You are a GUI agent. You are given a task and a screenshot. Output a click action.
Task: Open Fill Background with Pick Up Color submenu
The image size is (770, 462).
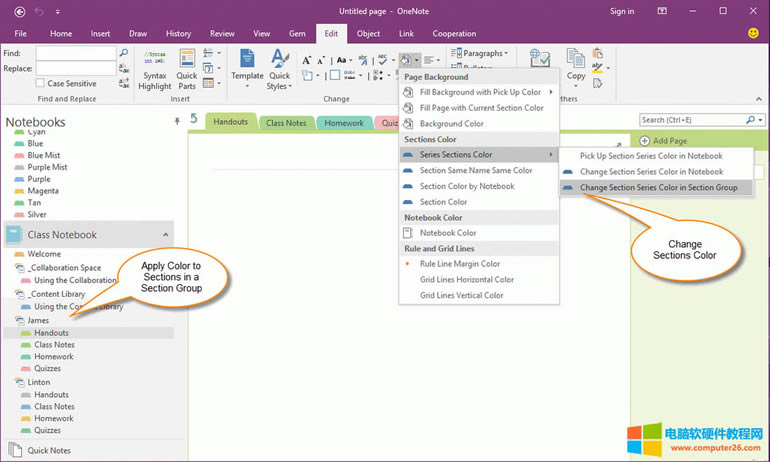[479, 92]
